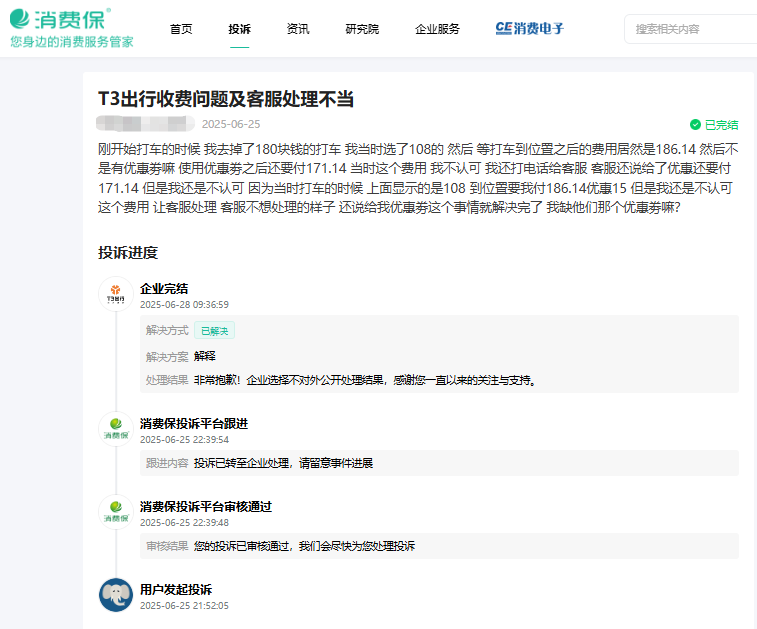Focus the 搜索相关内容 search box

[x=690, y=29]
